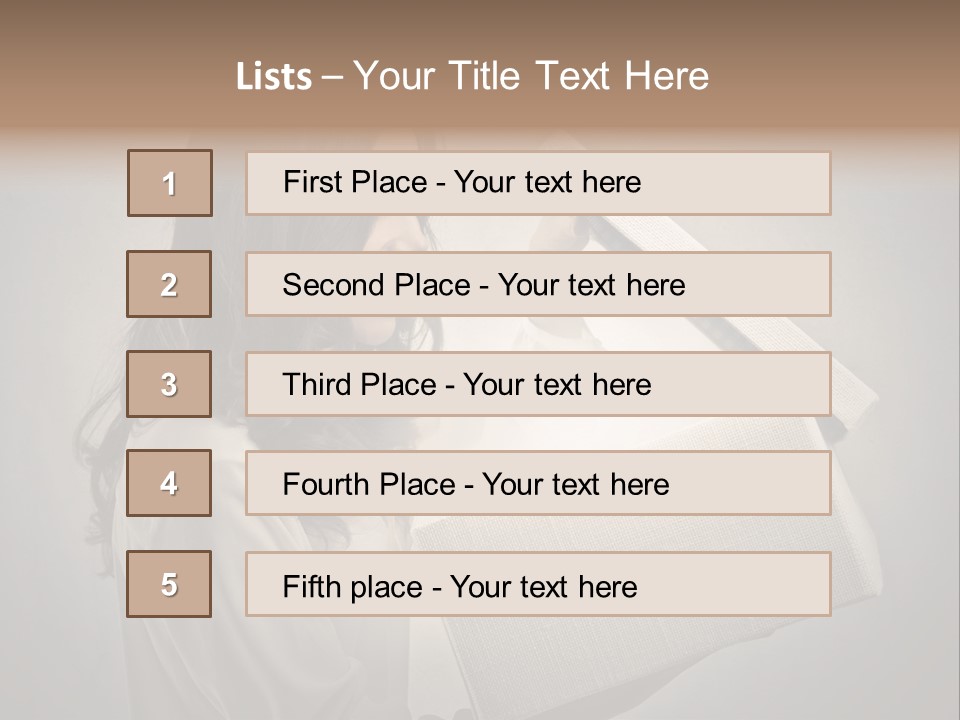Click the words 'Second Place'
The image size is (960, 720).
[x=376, y=285]
